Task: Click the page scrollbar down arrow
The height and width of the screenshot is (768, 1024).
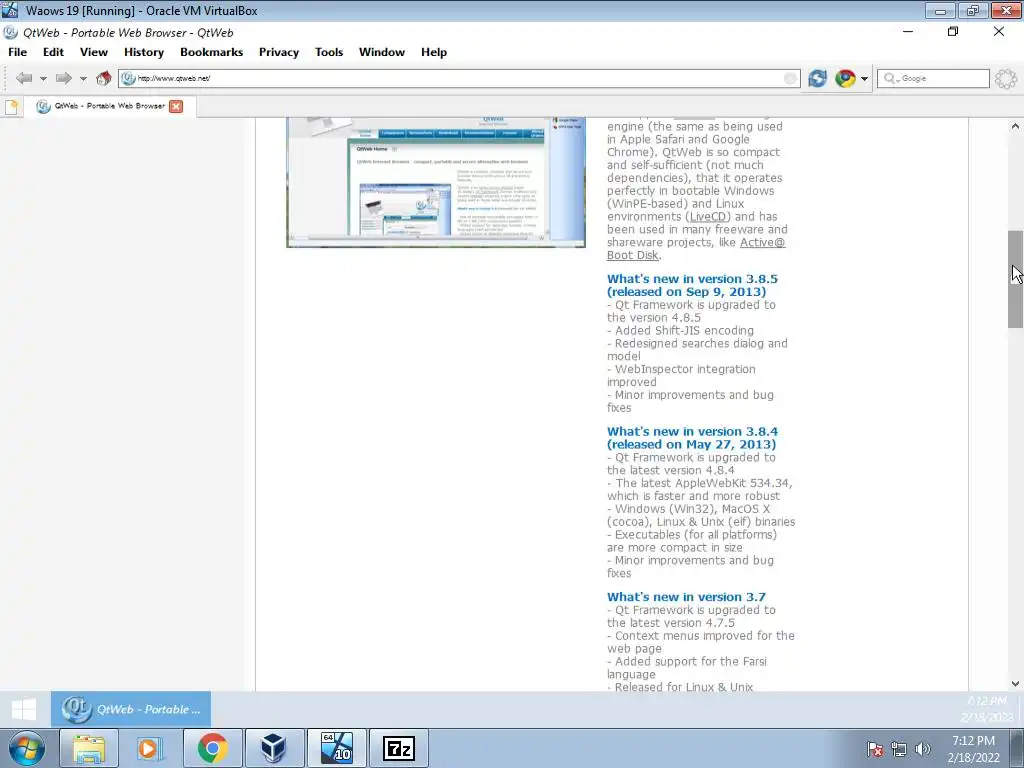Action: [x=1015, y=684]
